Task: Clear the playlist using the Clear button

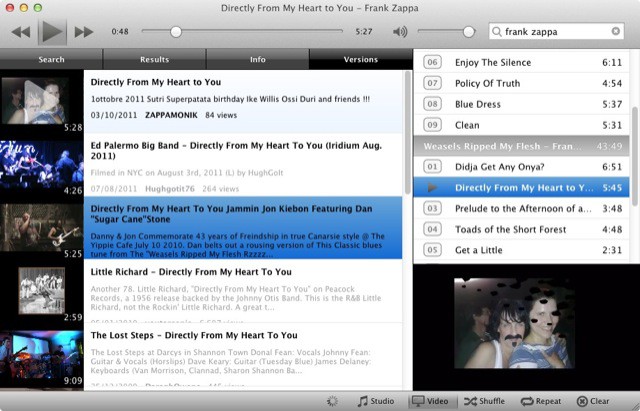Action: coord(593,401)
